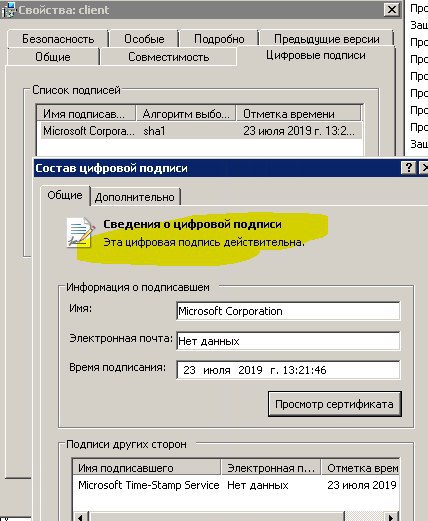
Task: Click the Эта цифровая подпись действительна text
Action: (204, 242)
